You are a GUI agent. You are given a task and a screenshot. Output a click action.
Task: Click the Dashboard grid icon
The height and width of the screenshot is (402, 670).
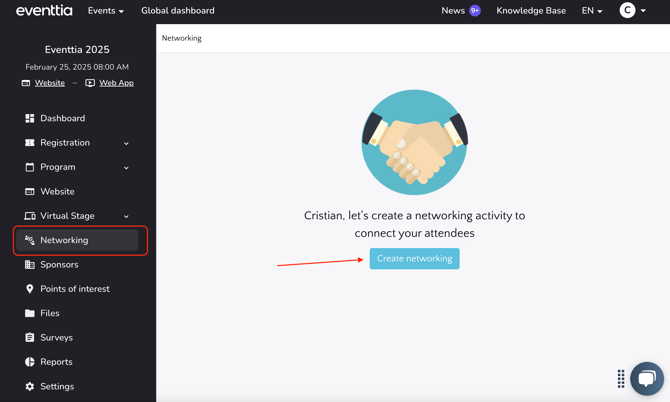coord(30,118)
